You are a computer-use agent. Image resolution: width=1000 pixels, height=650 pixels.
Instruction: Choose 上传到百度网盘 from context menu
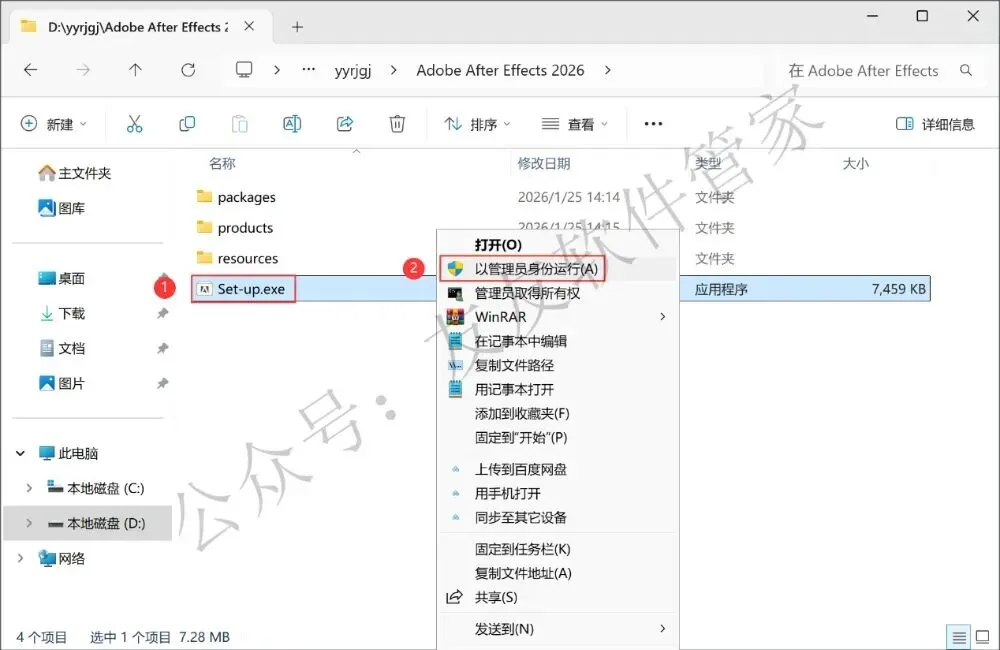pyautogui.click(x=557, y=469)
